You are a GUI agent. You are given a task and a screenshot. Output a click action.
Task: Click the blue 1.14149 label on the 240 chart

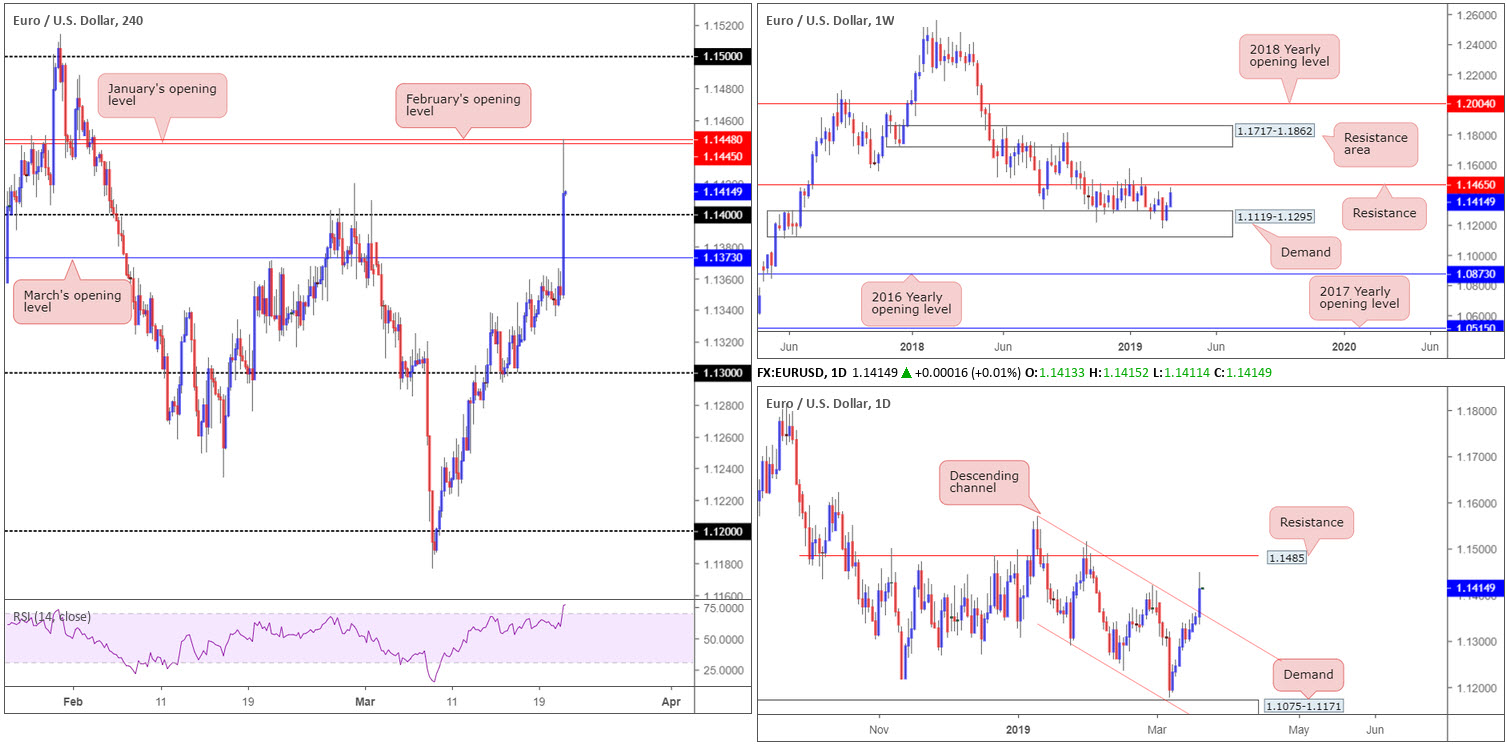coord(724,190)
